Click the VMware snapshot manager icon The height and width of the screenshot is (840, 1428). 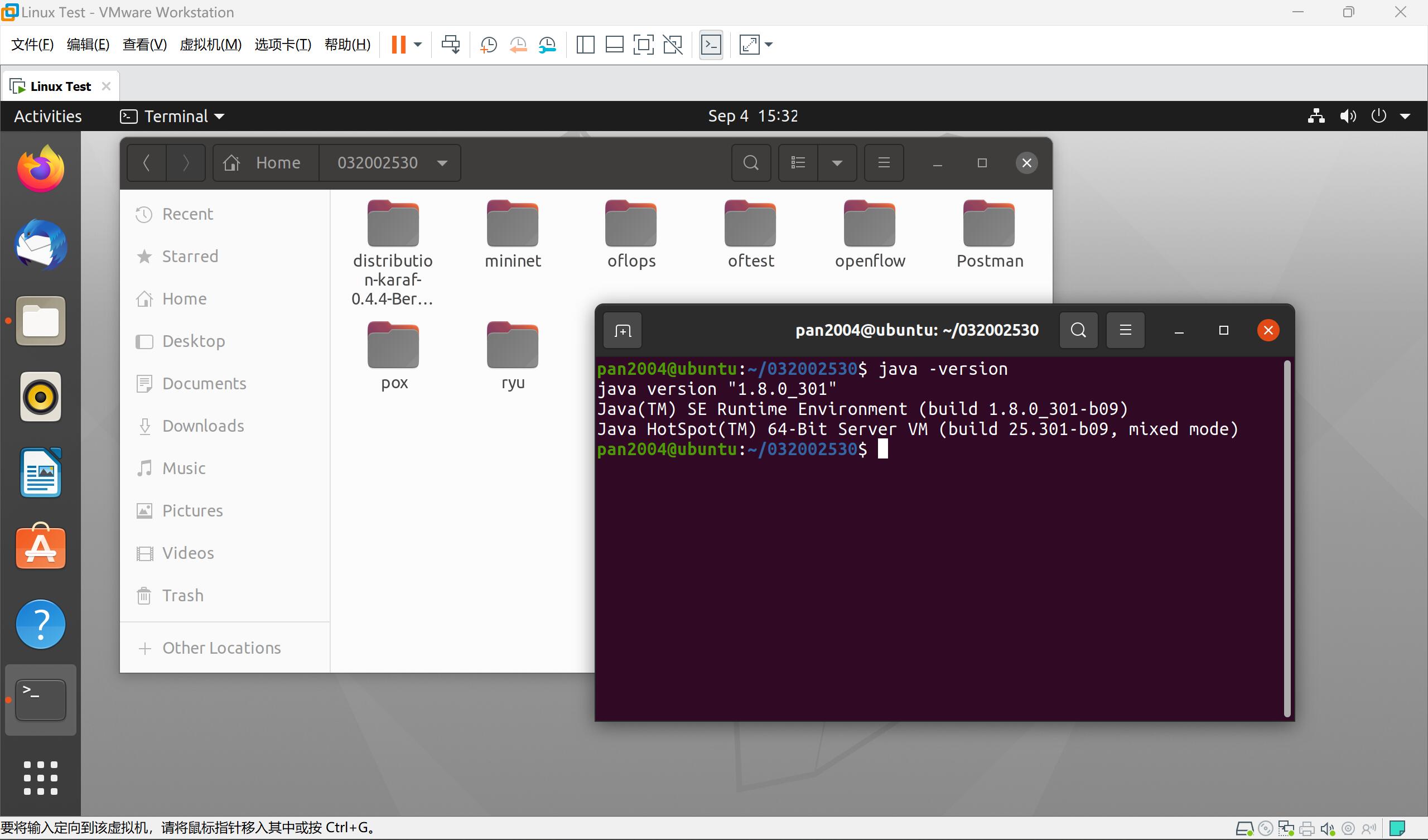point(547,45)
